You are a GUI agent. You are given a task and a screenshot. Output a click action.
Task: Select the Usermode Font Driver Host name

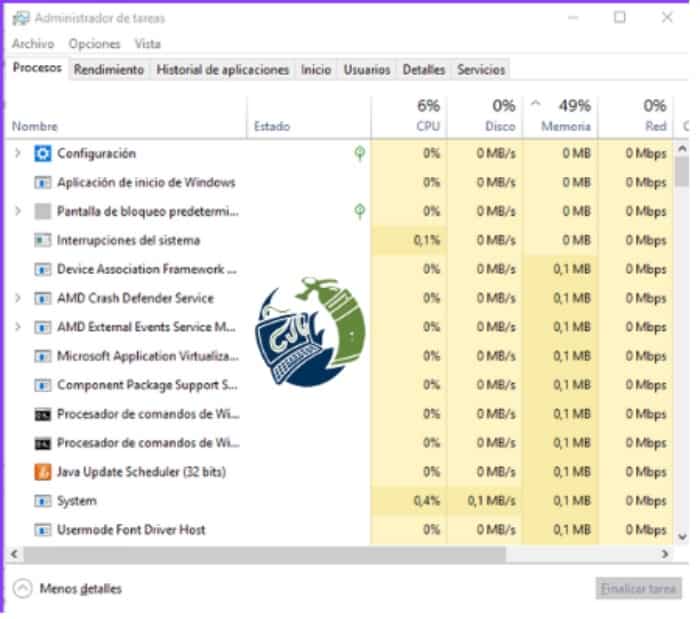click(131, 530)
